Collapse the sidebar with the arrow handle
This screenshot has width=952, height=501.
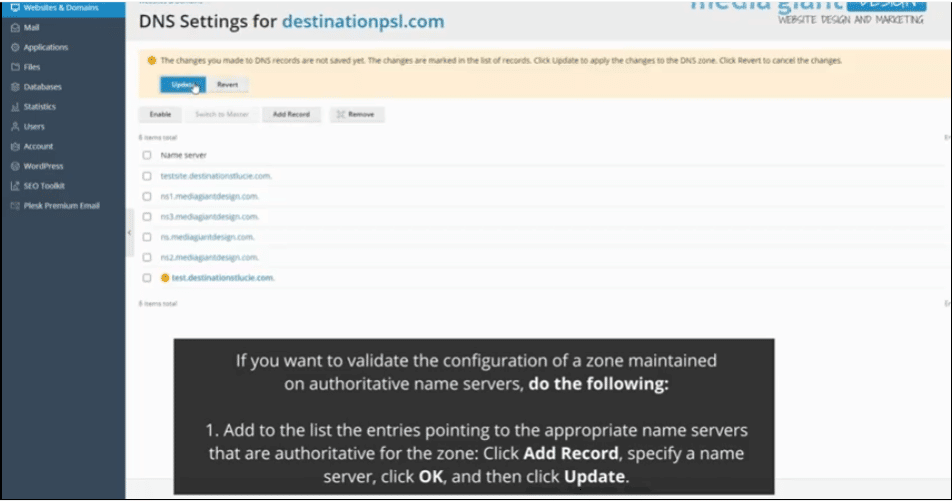129,233
